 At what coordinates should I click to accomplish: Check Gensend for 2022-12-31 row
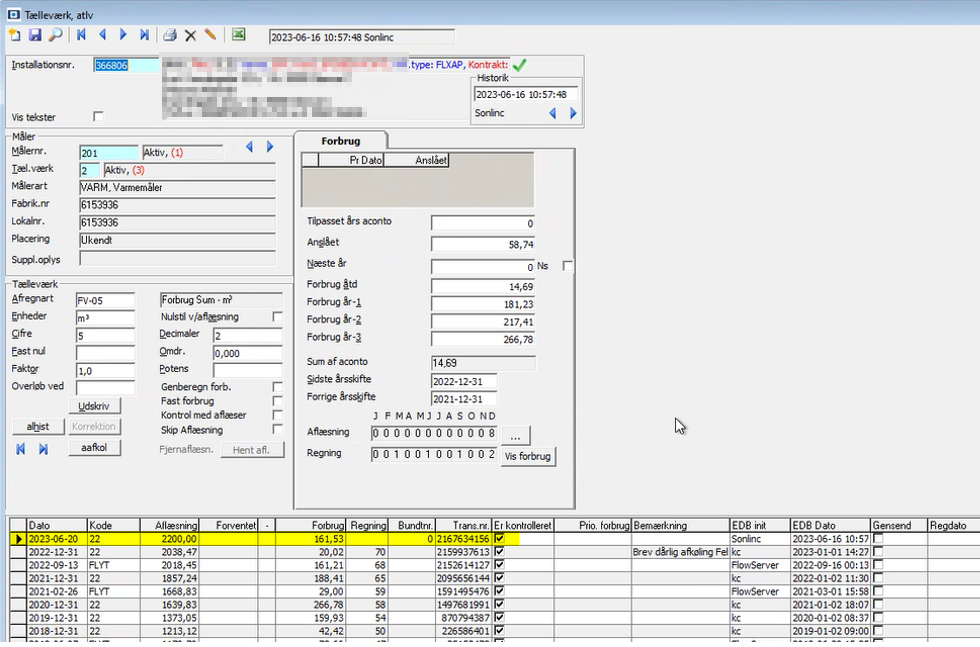click(x=878, y=551)
